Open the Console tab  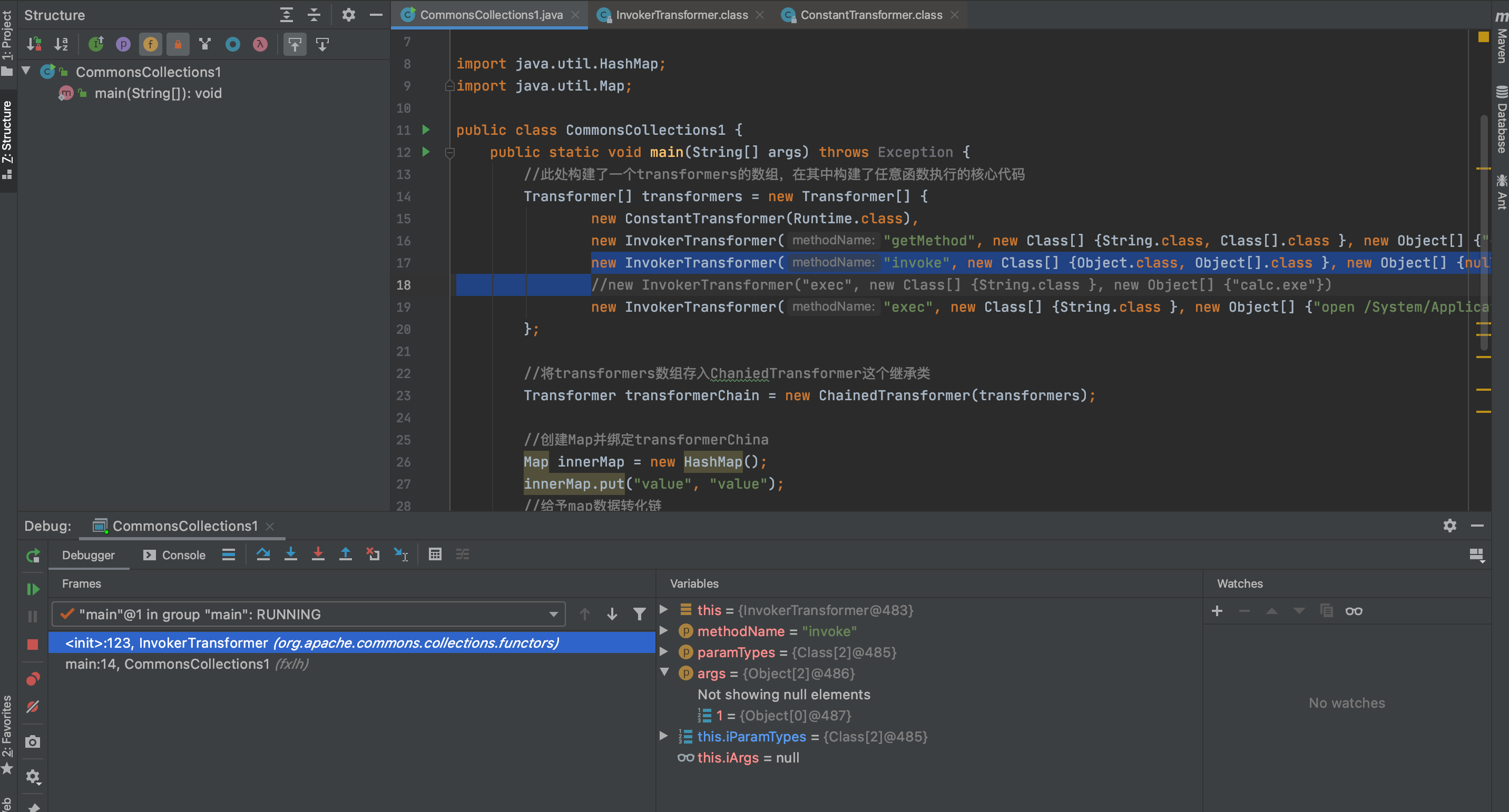click(x=174, y=554)
